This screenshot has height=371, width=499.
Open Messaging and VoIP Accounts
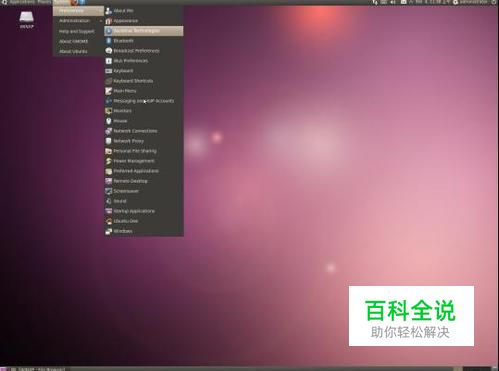pos(144,101)
